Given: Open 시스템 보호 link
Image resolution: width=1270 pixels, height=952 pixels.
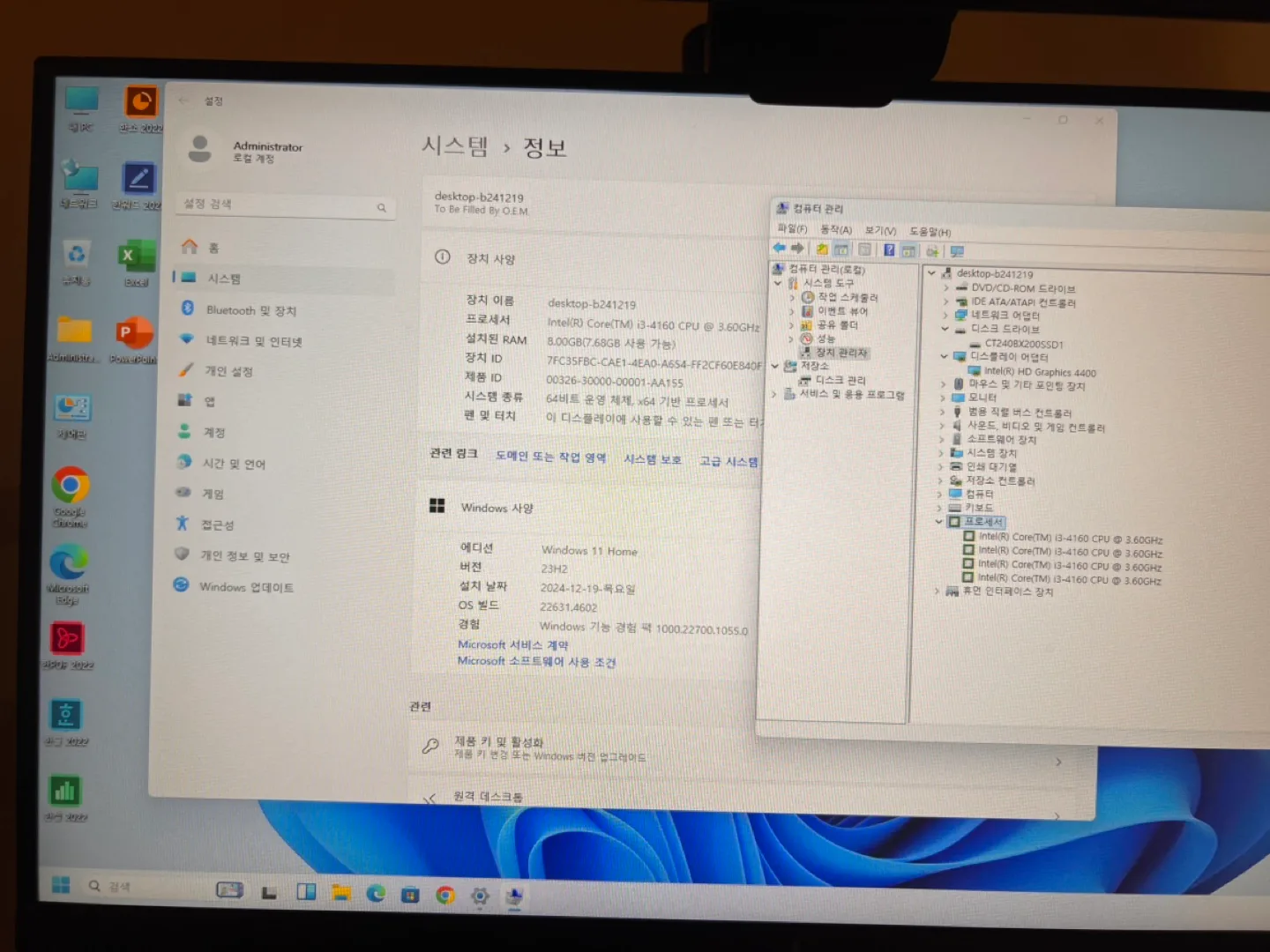Looking at the screenshot, I should click(x=653, y=459).
